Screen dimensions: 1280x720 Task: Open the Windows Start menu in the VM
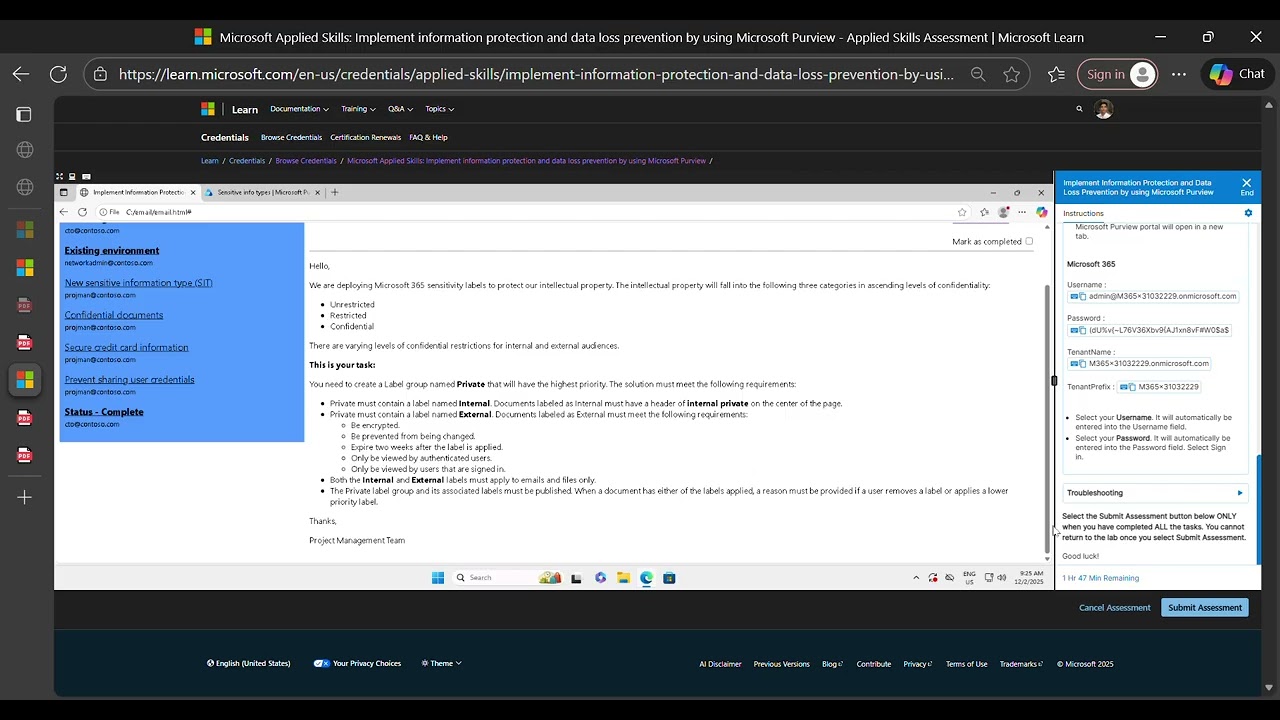[x=438, y=578]
